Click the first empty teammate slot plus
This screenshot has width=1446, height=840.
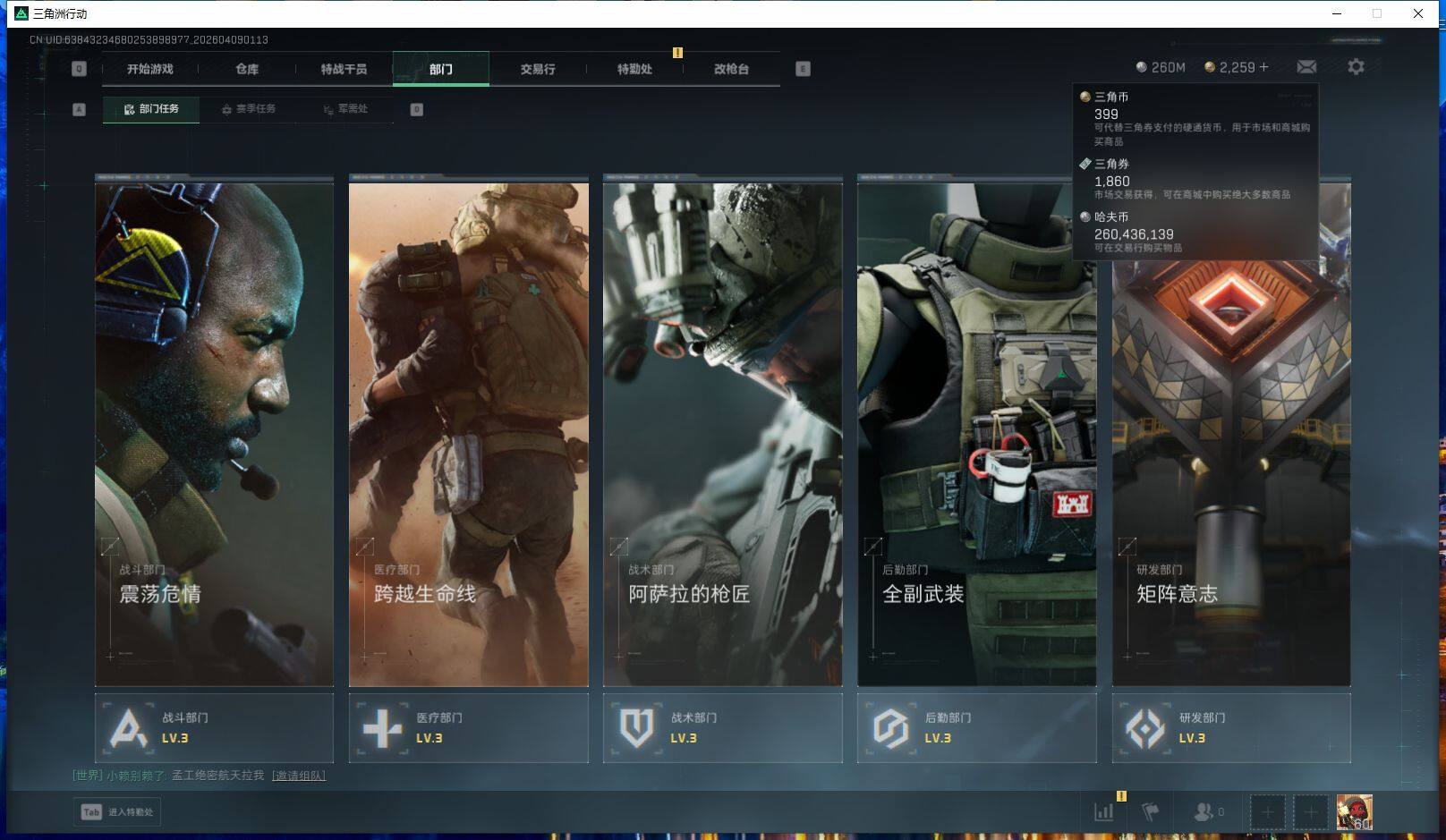tap(1267, 812)
